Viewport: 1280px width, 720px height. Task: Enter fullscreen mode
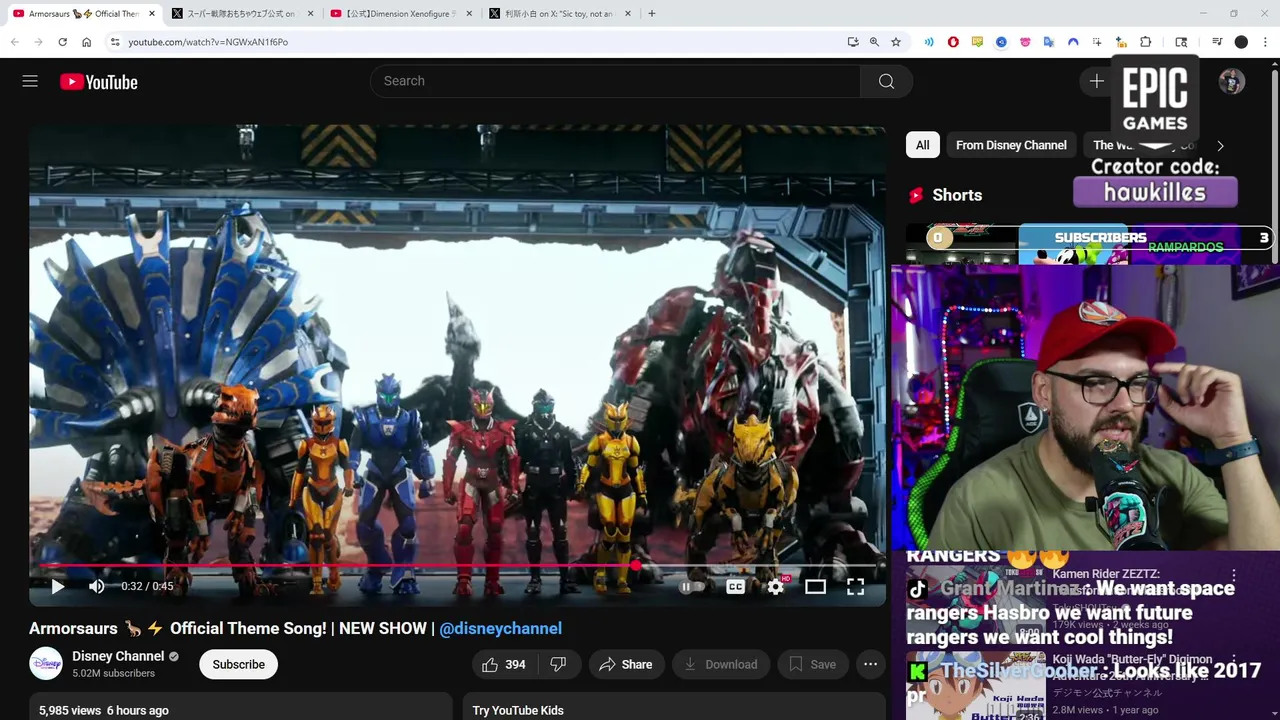pyautogui.click(x=855, y=587)
